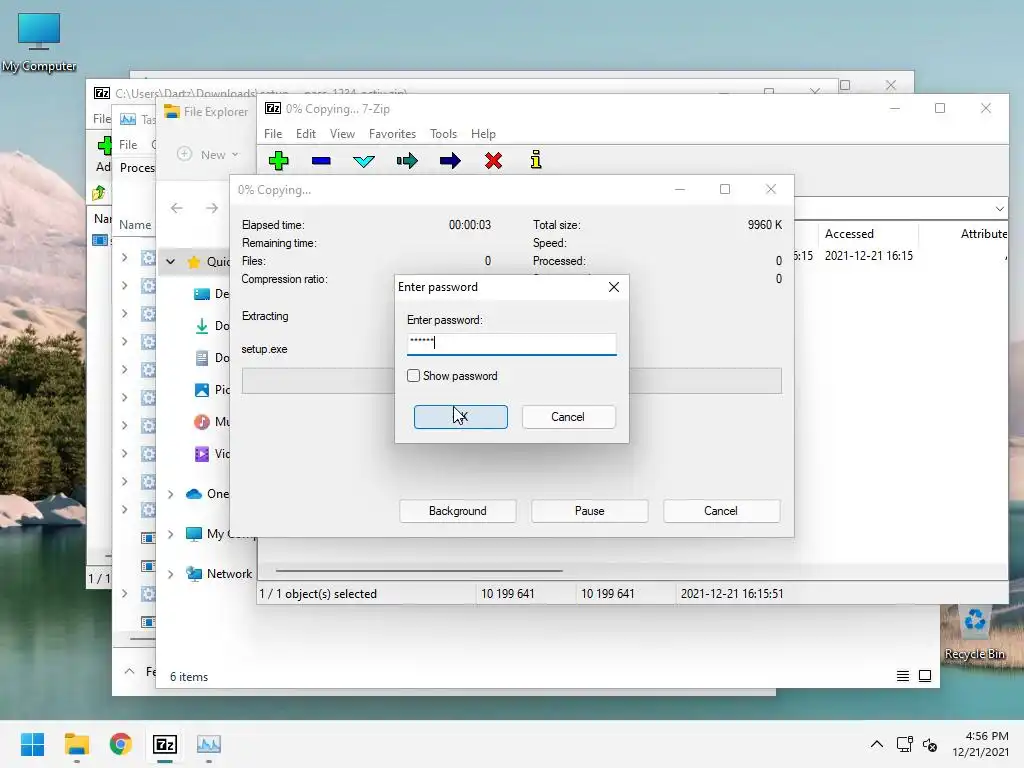Confirm the password with the OK button

point(460,417)
